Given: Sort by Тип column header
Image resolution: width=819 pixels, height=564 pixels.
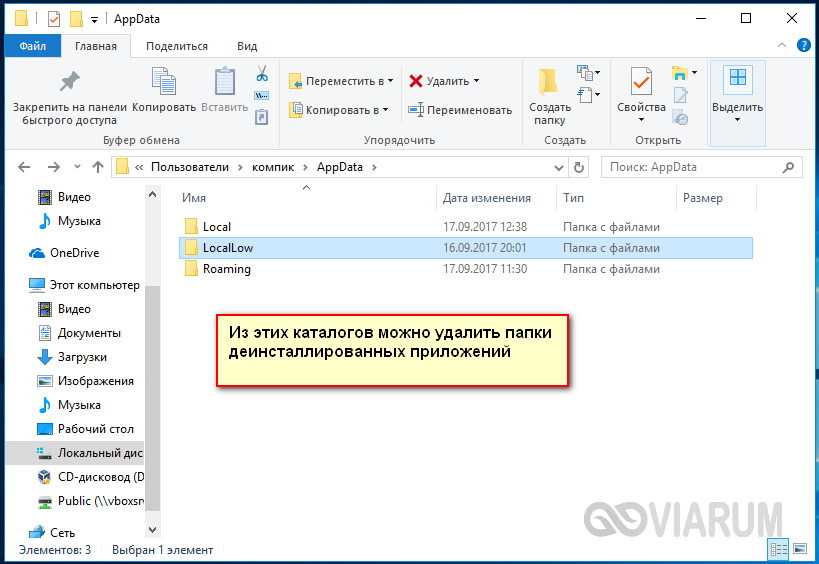Looking at the screenshot, I should 573,198.
